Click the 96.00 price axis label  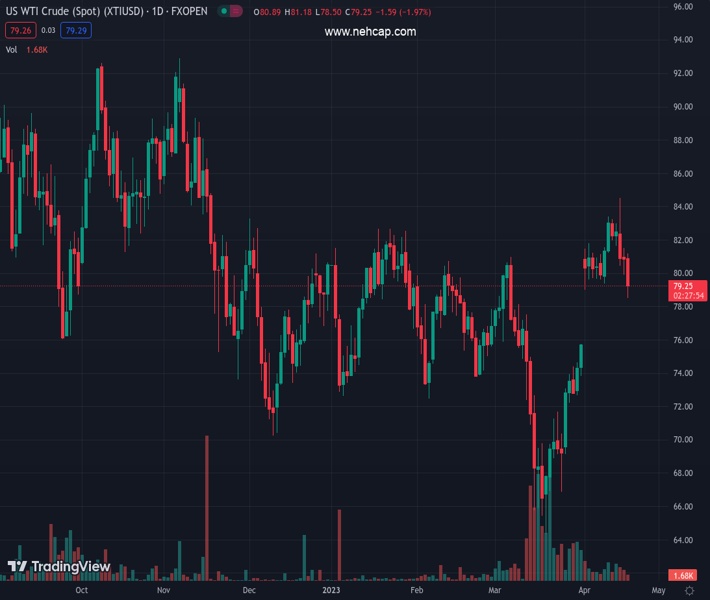[683, 7]
